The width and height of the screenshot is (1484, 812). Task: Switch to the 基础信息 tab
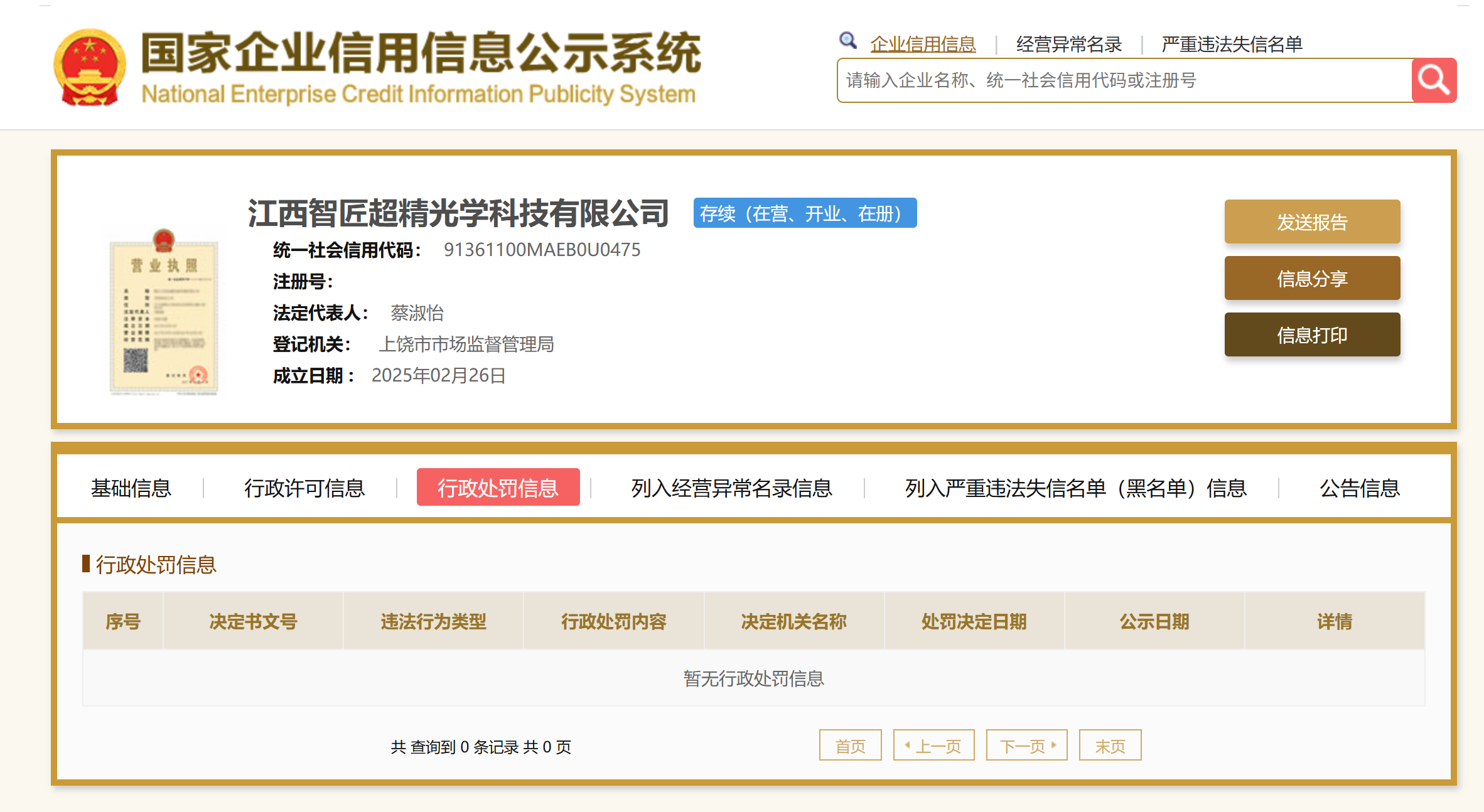click(x=131, y=488)
